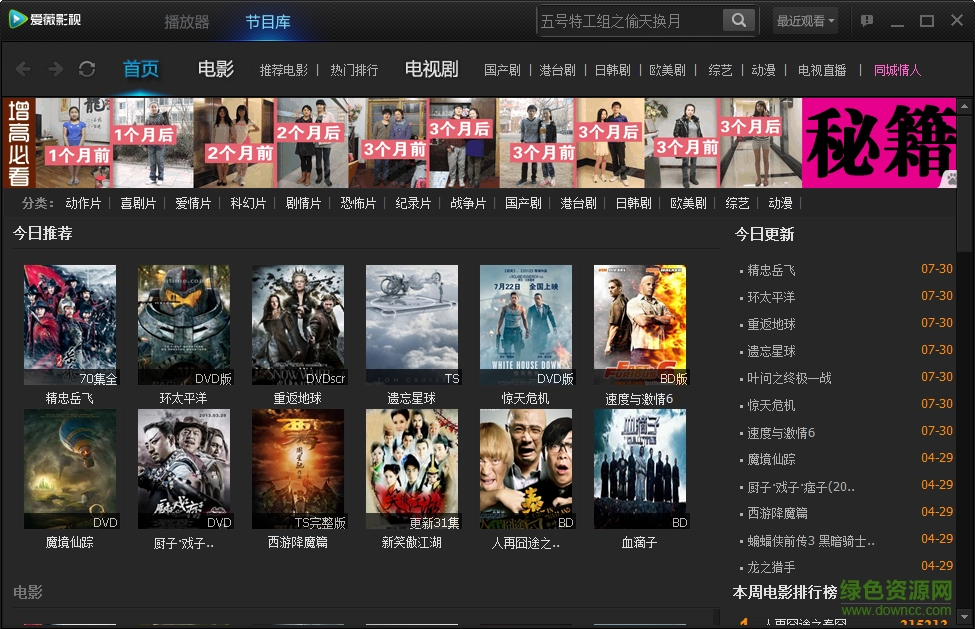The width and height of the screenshot is (975, 629).
Task: Open the 精忠岳飞 poster thumbnail
Action: 70,325
